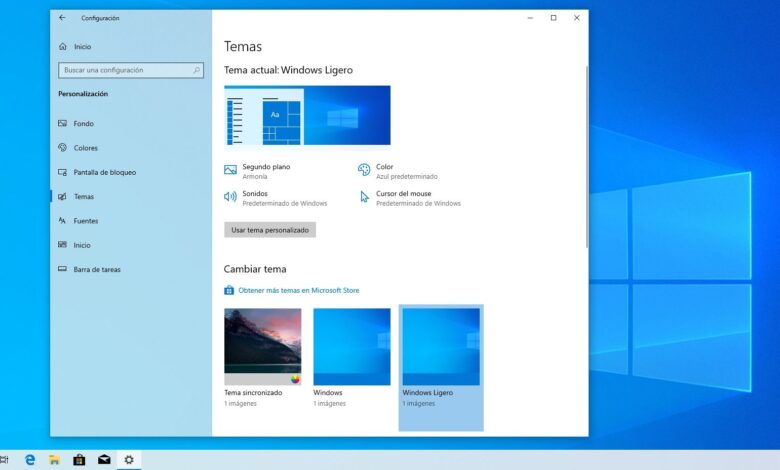This screenshot has height=470, width=780.
Task: Click the Microsoft Store bag icon link
Action: coord(229,290)
